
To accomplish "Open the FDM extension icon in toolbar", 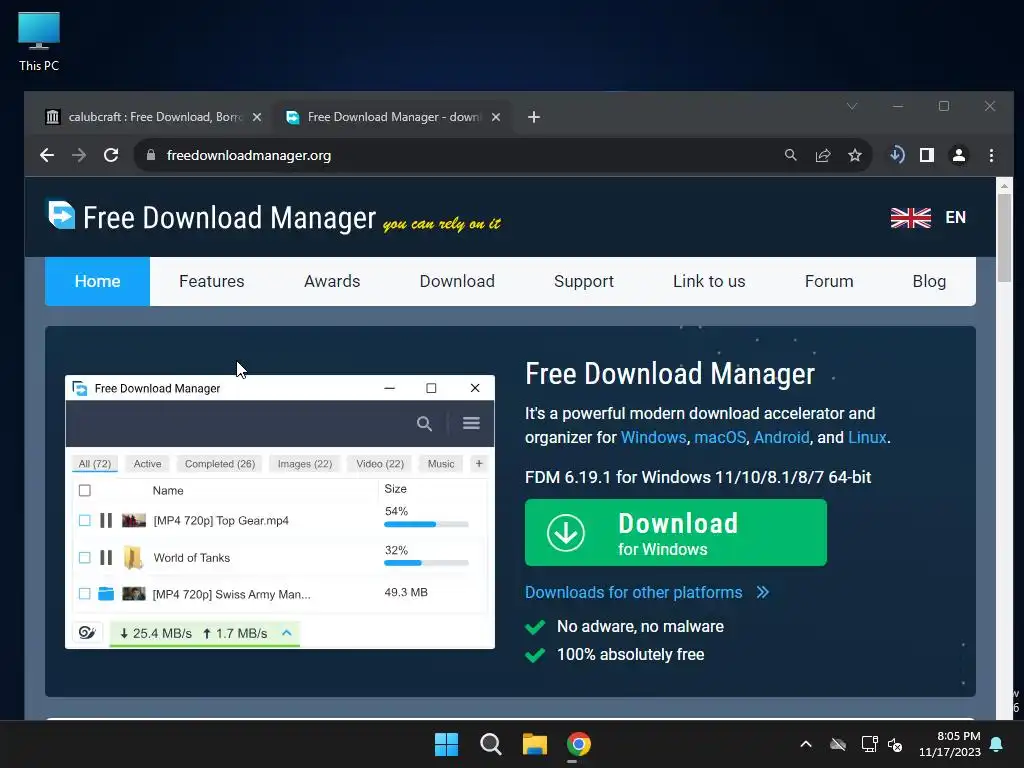I will click(x=897, y=155).
